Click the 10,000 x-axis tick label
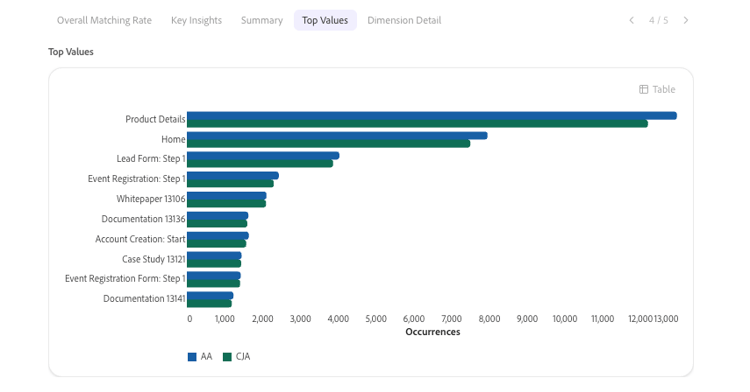The image size is (750, 392). point(565,319)
